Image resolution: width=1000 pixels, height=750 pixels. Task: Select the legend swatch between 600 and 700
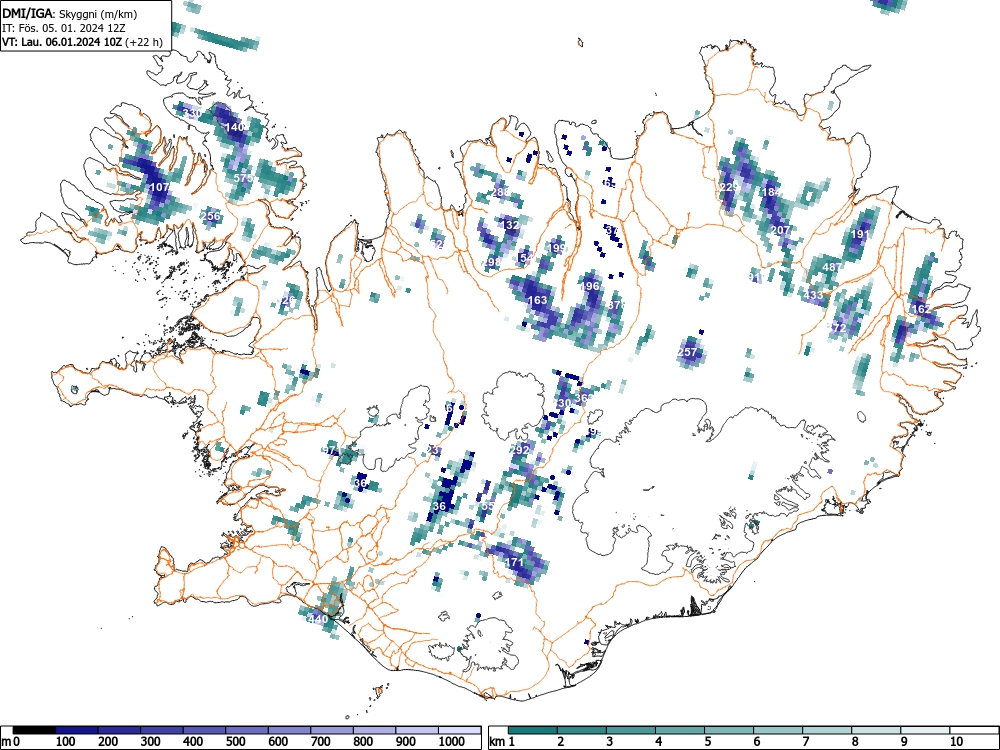290,730
